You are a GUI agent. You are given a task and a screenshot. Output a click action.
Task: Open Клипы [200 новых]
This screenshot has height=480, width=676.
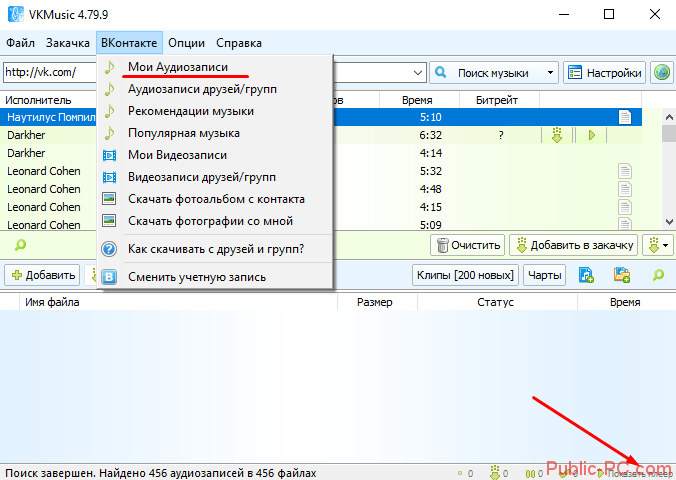465,275
